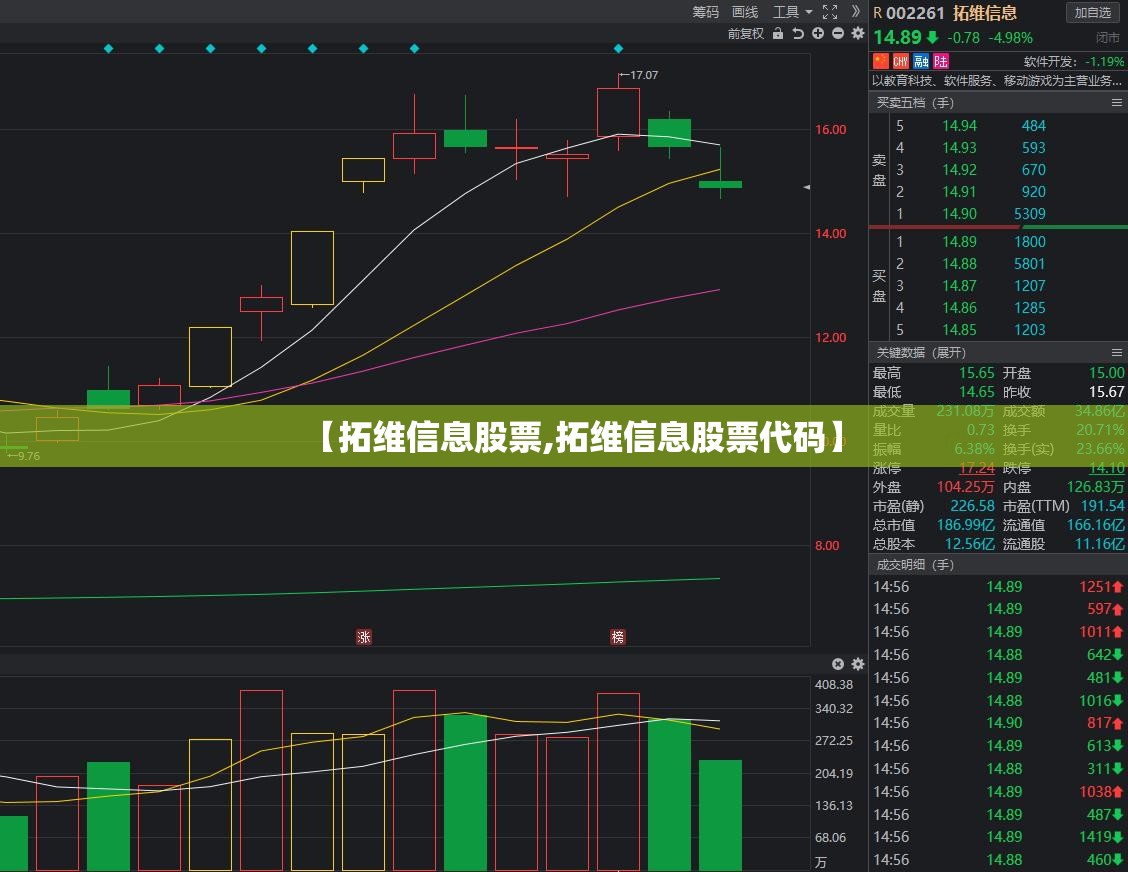Click the green down arrow beside 14.89
Screen dimensions: 1128x872
click(932, 37)
